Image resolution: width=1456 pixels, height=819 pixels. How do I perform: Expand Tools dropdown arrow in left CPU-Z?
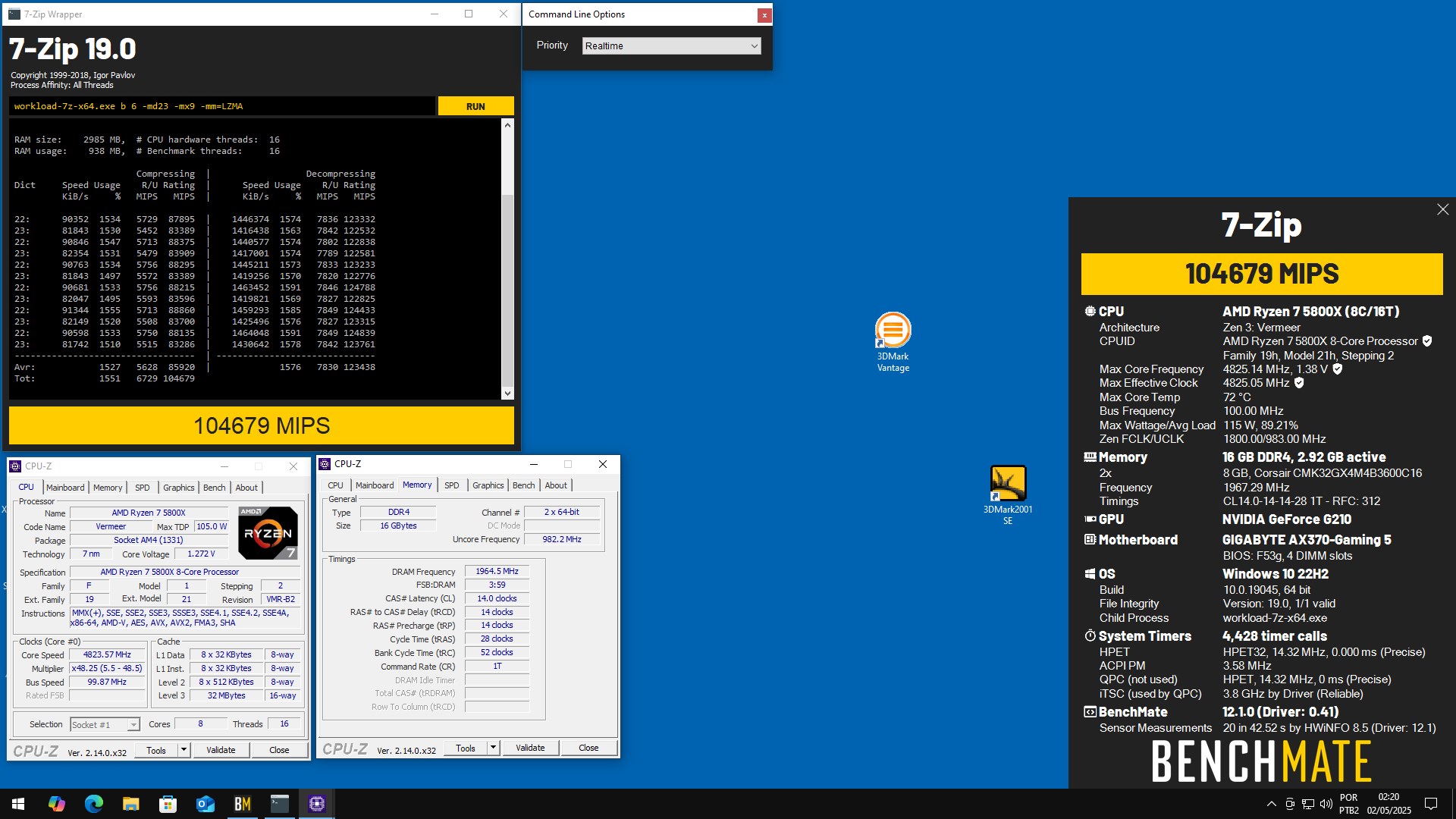[183, 750]
